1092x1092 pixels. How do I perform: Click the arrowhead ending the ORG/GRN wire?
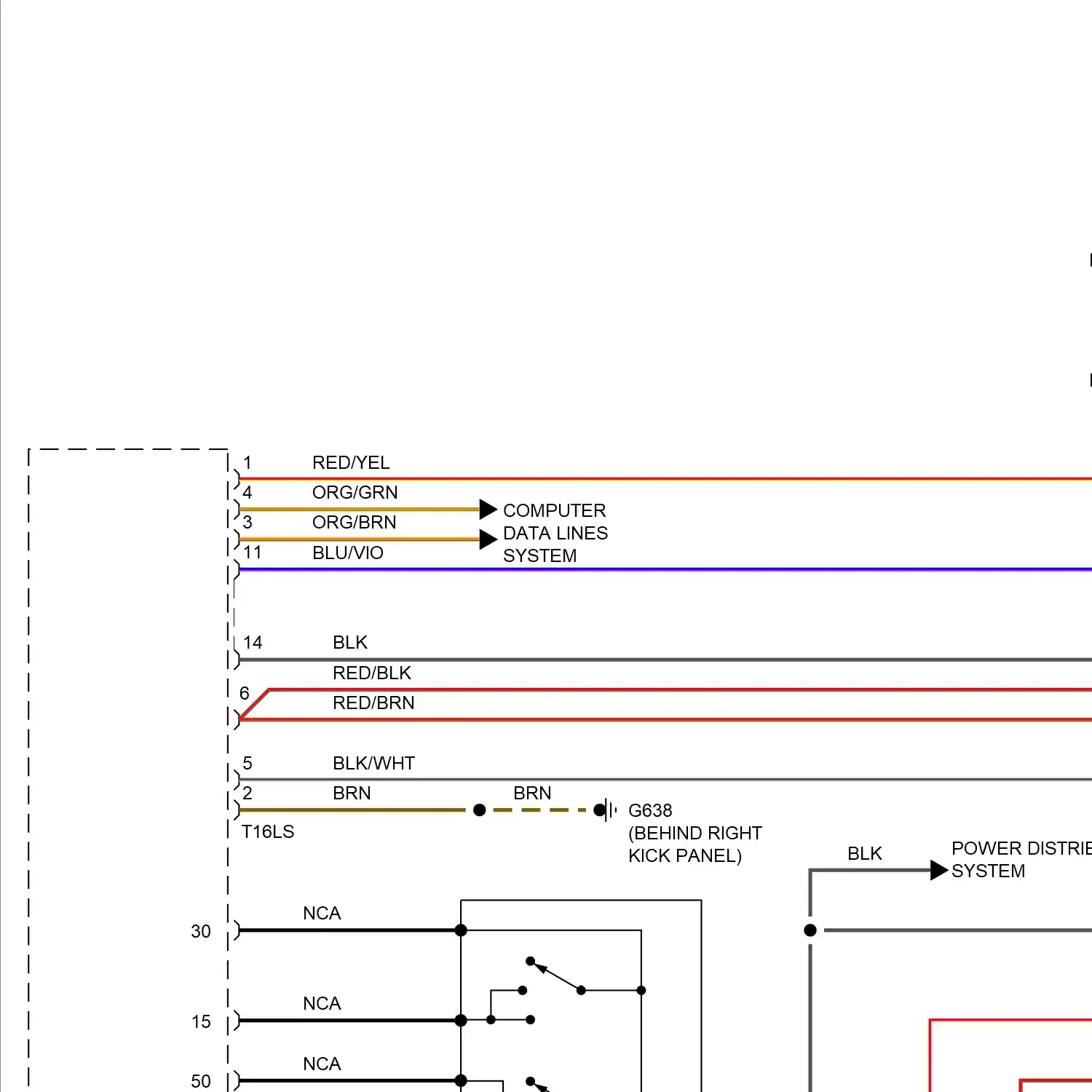[488, 510]
